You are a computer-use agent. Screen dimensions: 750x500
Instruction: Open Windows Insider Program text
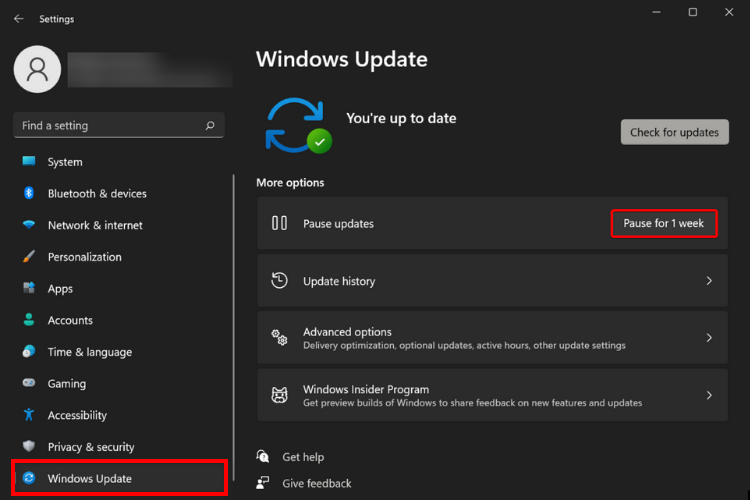(366, 389)
